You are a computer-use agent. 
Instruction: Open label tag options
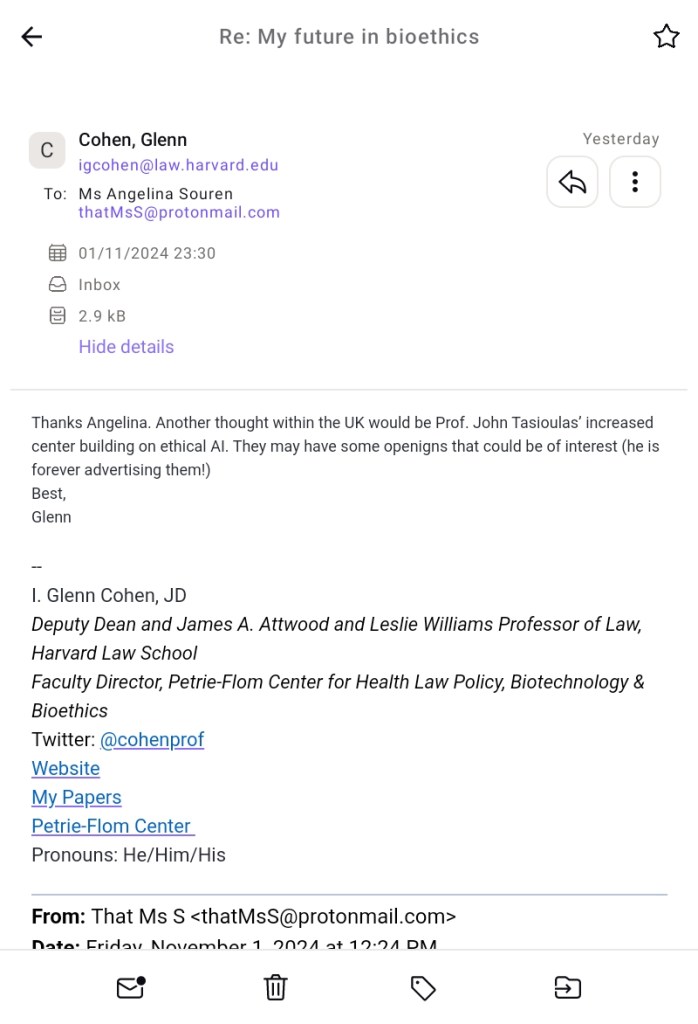[423, 988]
